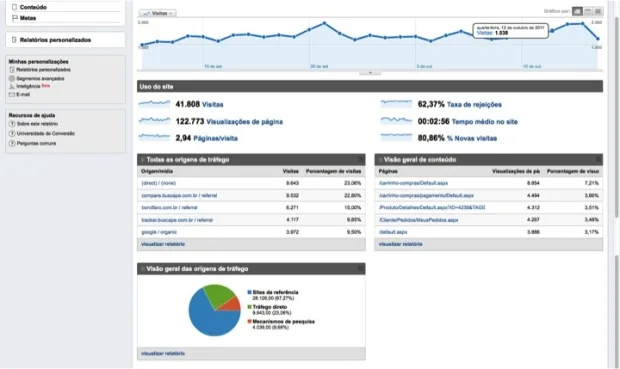
Task: Click visualizar relatório under Todas as origens de tráfego
Action: coord(163,244)
